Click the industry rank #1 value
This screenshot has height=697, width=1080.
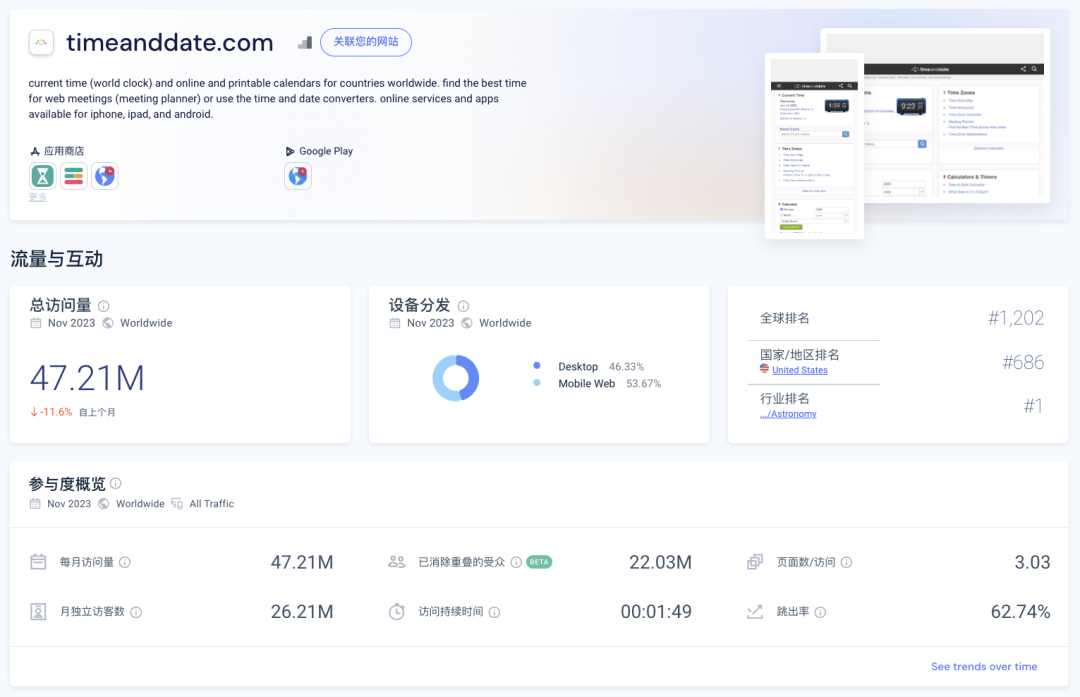[1033, 406]
